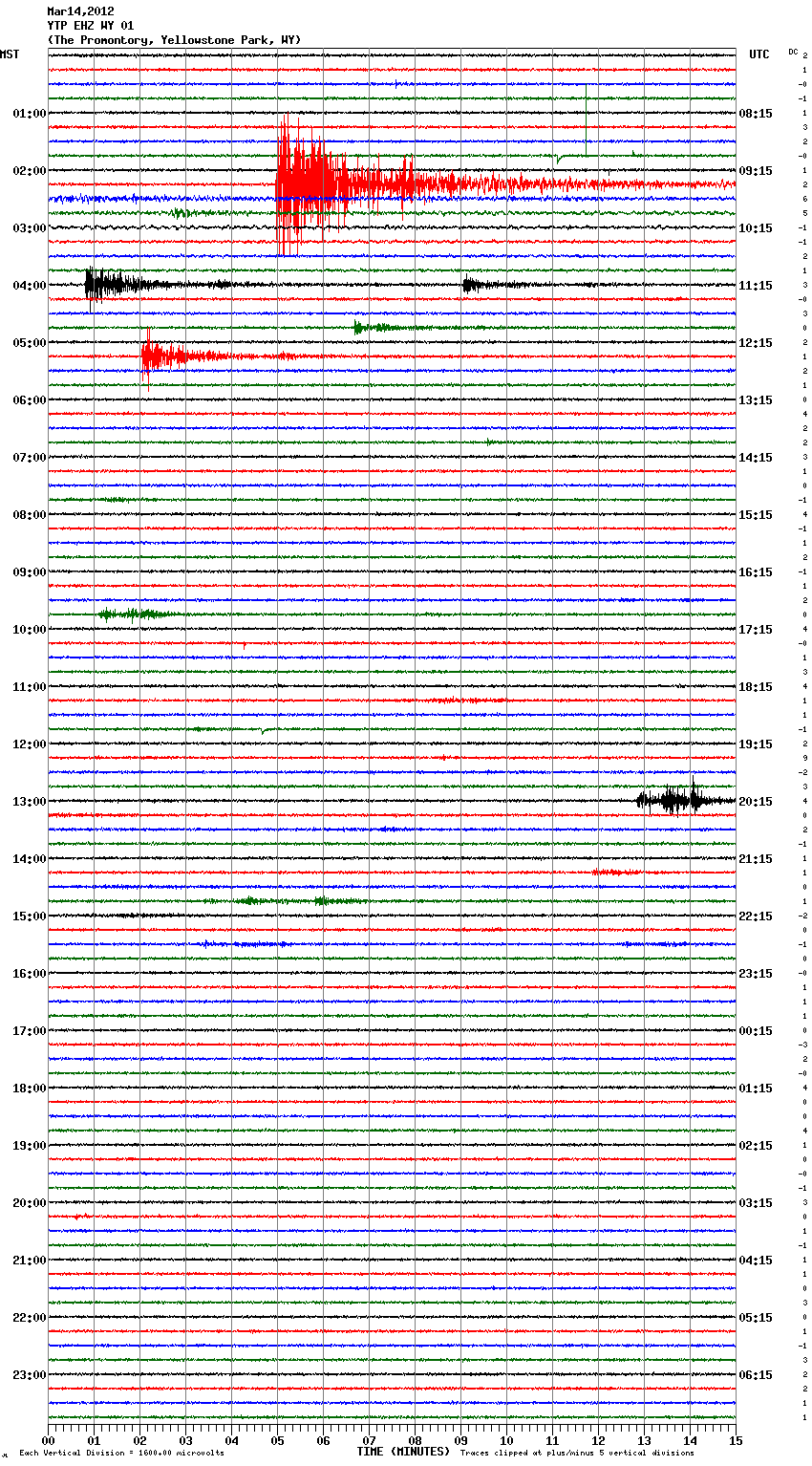Click the 14:15 UTC time label

(756, 458)
